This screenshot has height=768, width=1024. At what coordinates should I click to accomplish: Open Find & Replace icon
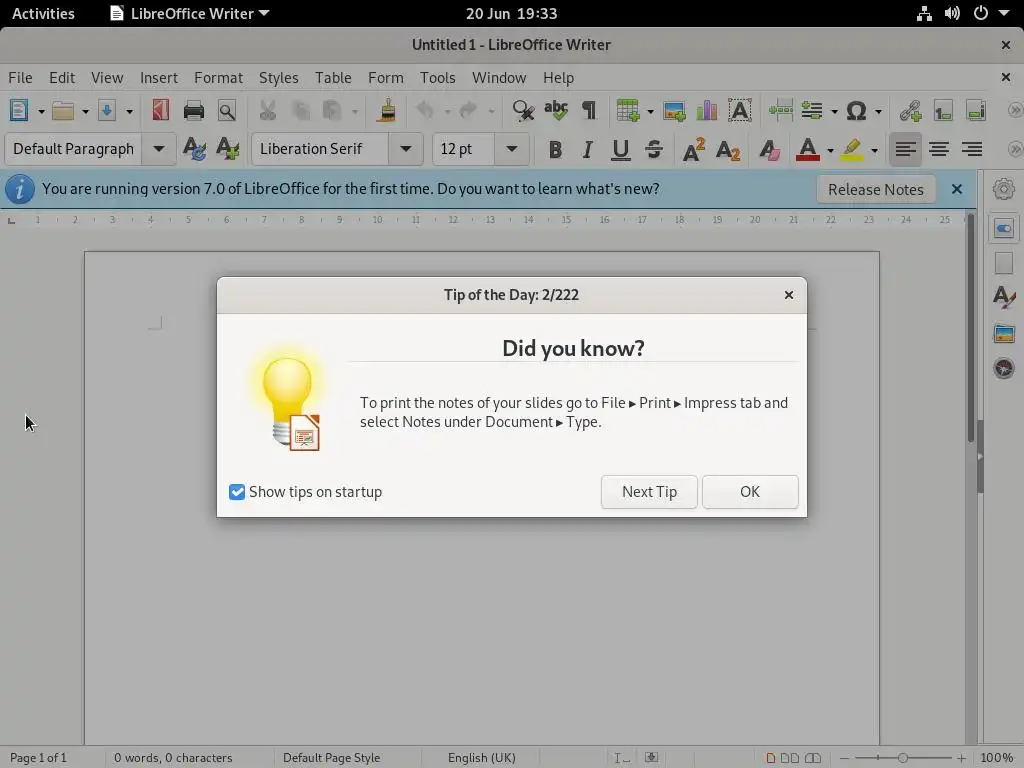pos(523,110)
